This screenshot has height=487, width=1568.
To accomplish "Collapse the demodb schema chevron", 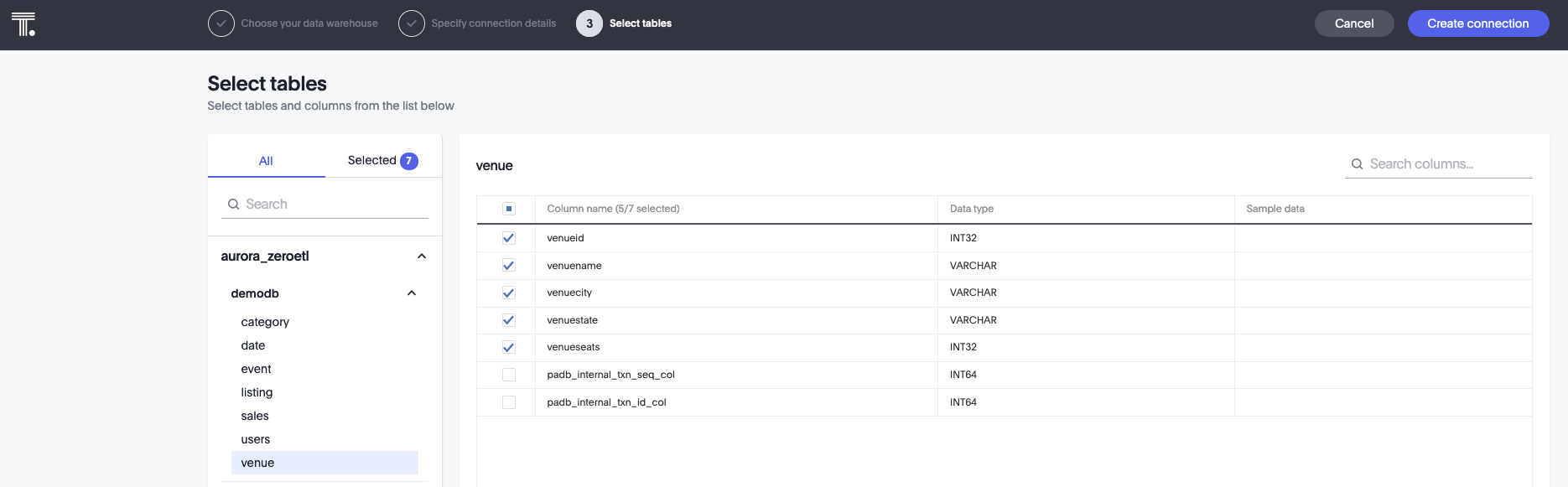I will coord(412,293).
